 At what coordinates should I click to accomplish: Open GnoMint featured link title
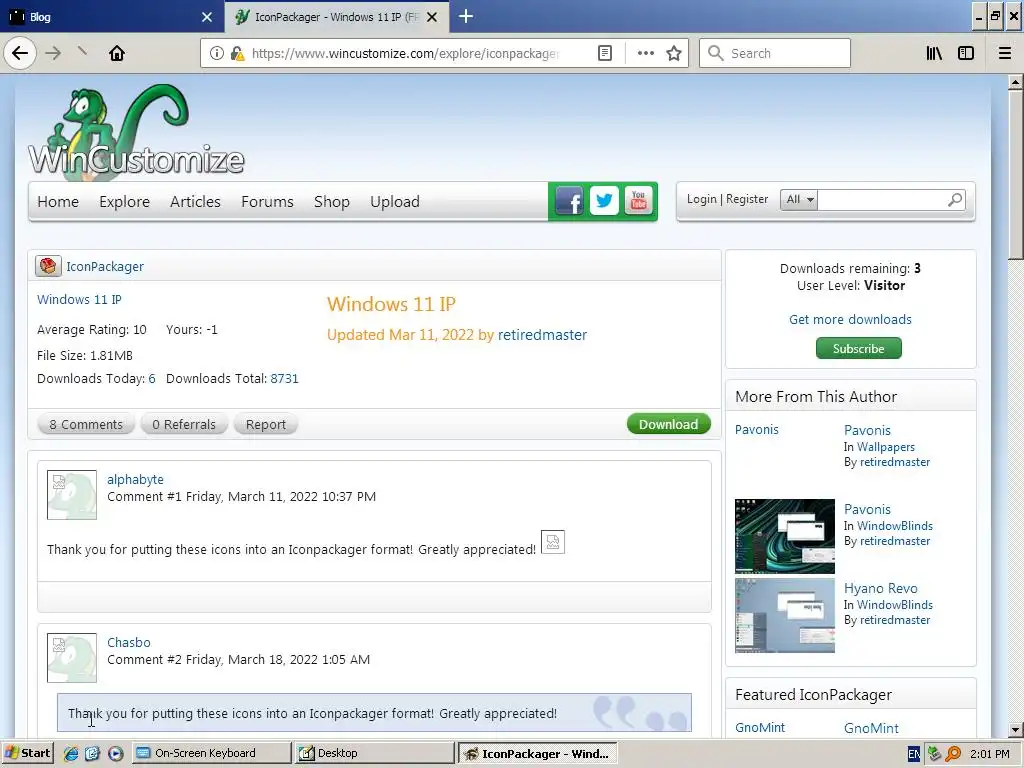click(871, 728)
